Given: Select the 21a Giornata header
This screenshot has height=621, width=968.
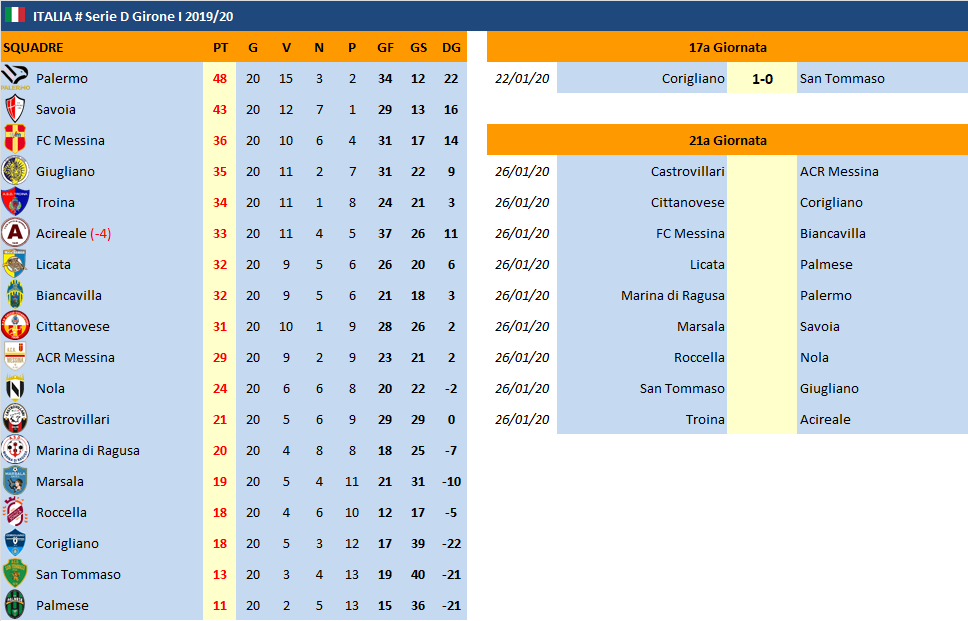Looking at the screenshot, I should [727, 140].
